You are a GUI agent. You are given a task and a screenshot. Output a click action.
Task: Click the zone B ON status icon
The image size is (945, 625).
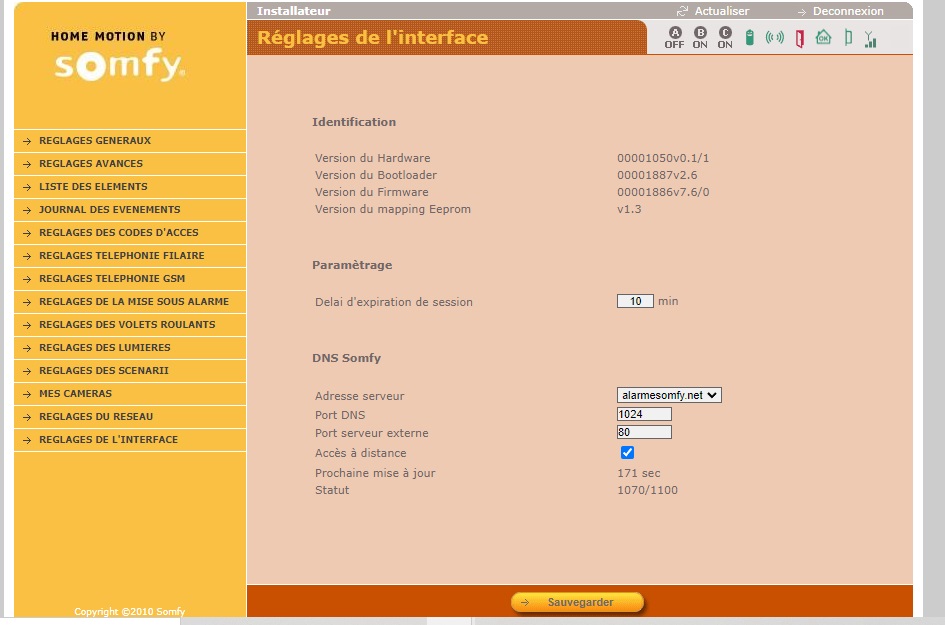pyautogui.click(x=700, y=37)
